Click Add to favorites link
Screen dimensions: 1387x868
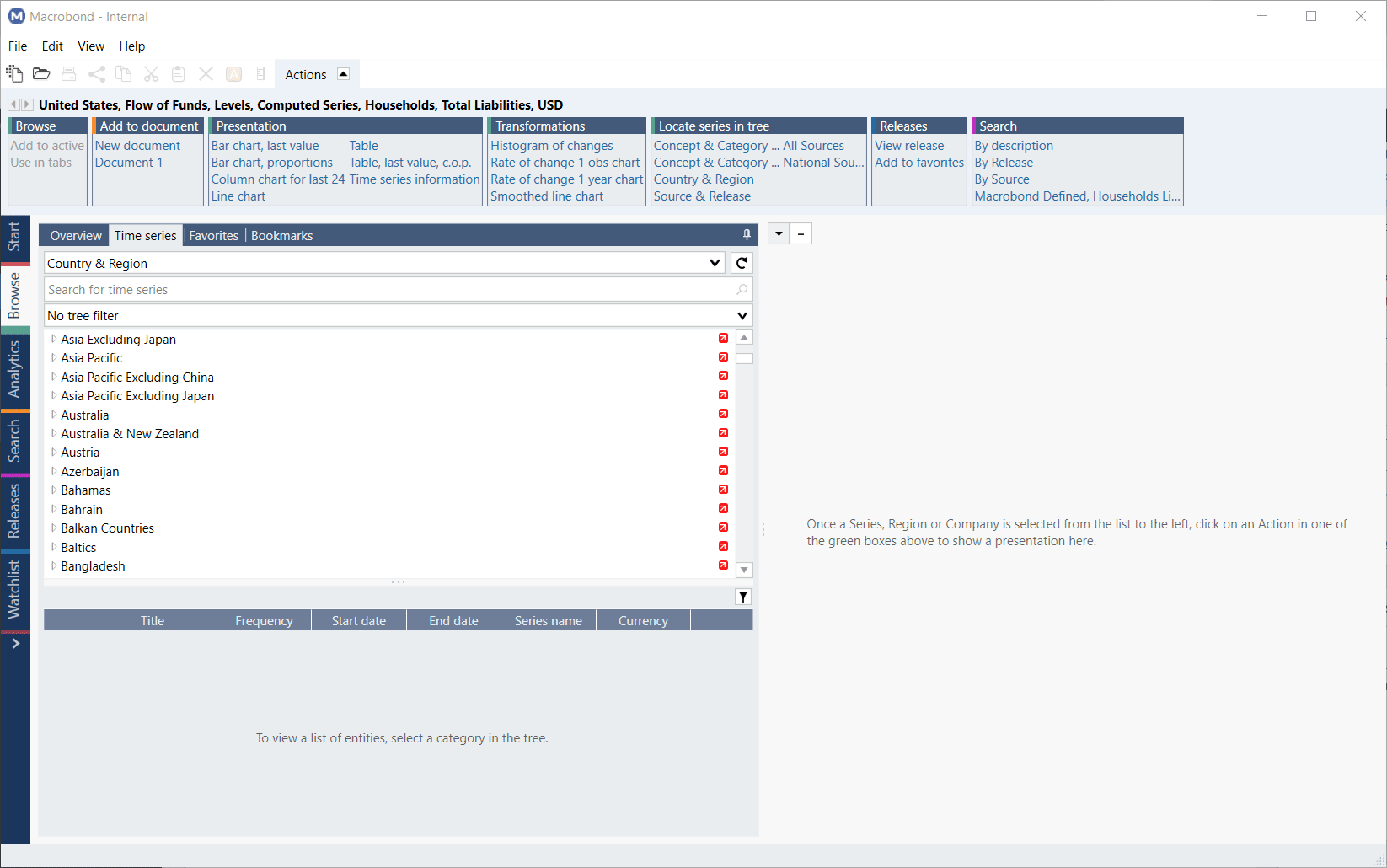(919, 163)
